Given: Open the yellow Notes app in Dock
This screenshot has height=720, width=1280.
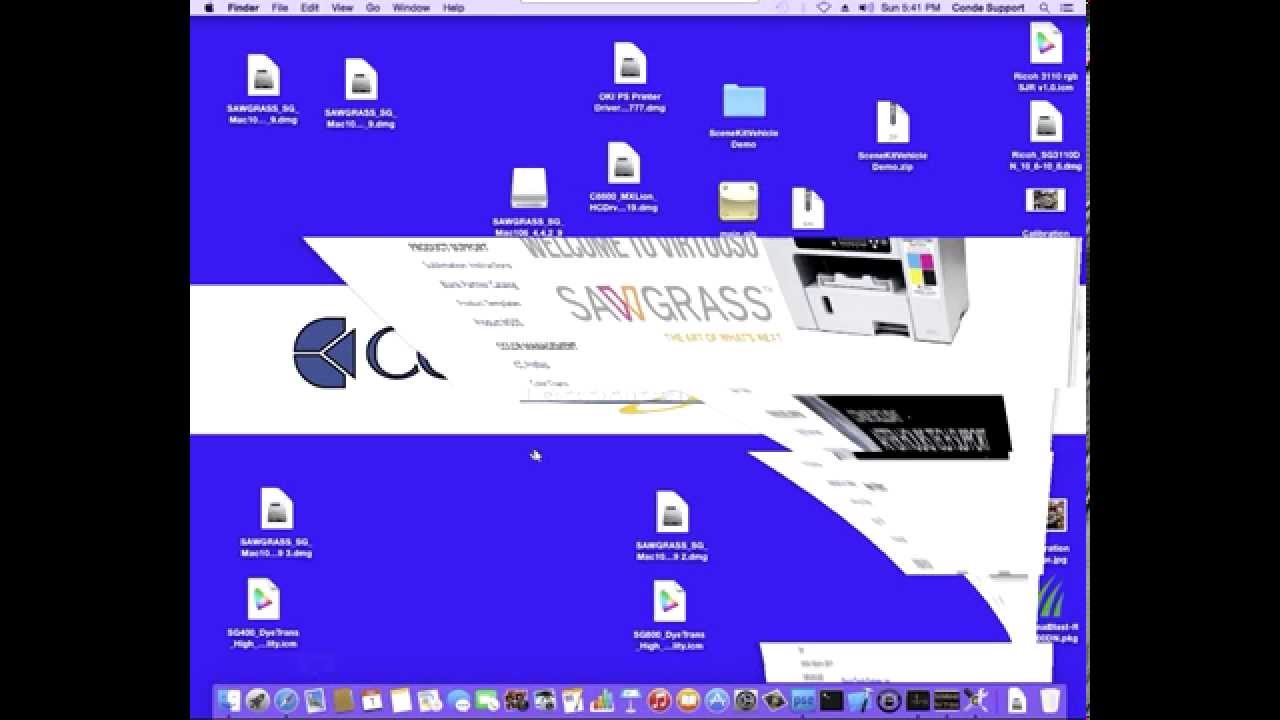Looking at the screenshot, I should click(401, 701).
